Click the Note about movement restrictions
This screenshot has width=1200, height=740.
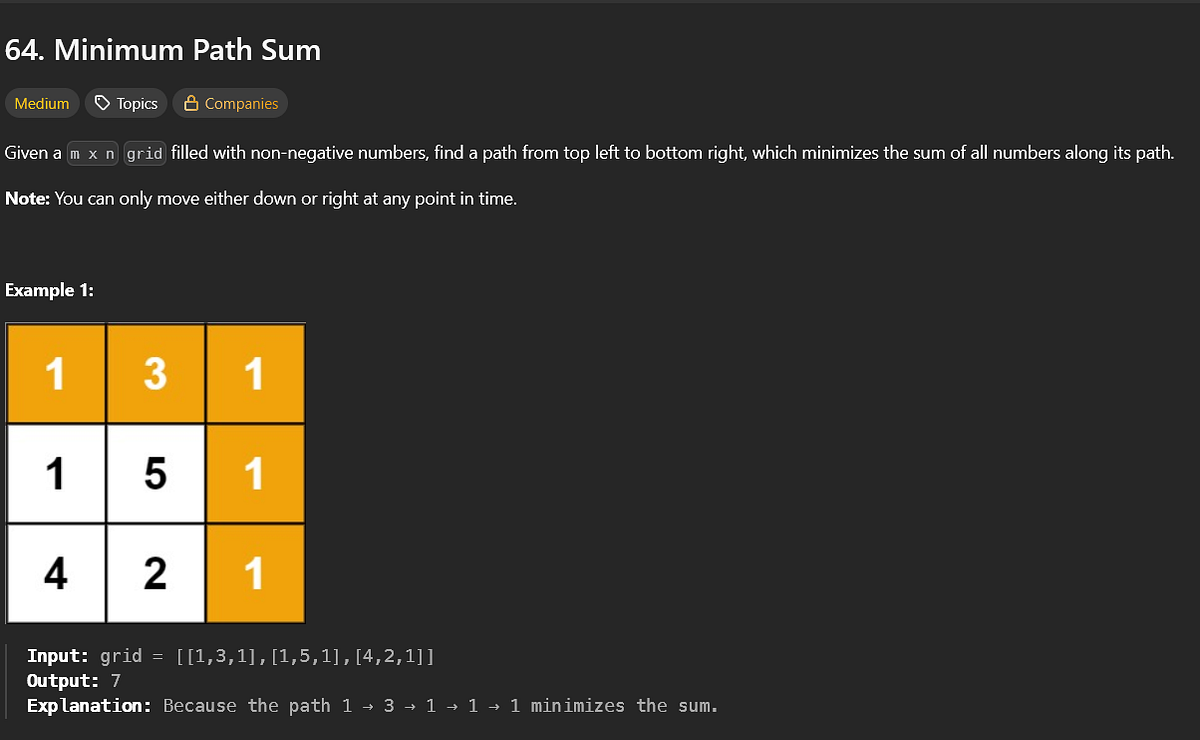click(260, 198)
